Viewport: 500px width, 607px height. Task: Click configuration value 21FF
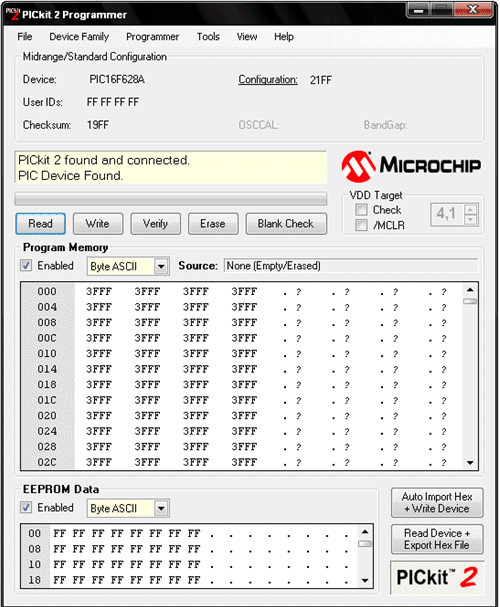pos(320,80)
